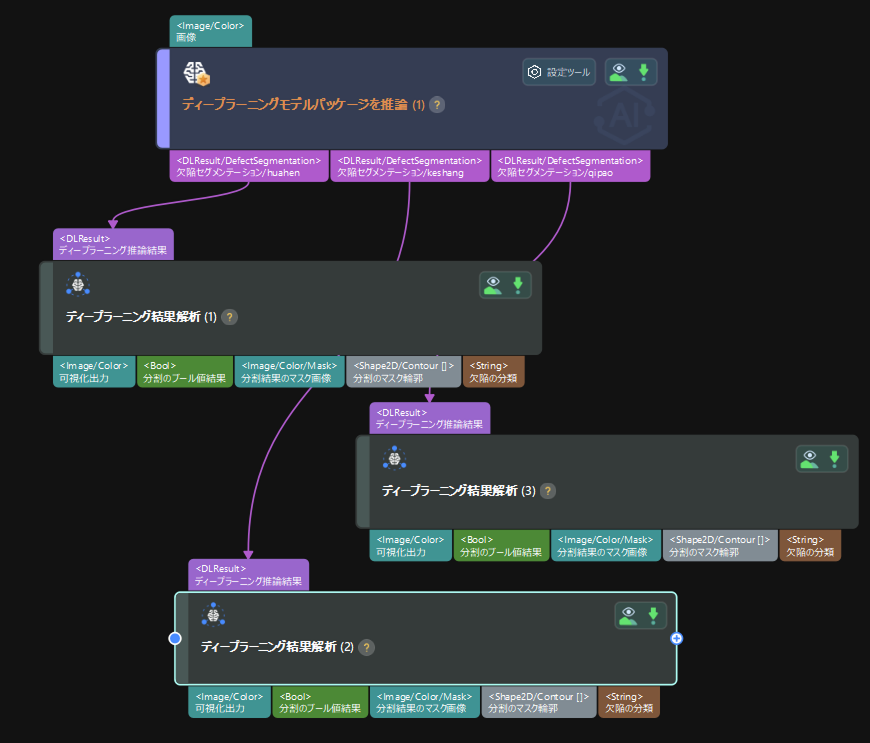The image size is (870, 743).
Task: Select DLResult input port of 結果解析 (1)
Action: [x=113, y=245]
